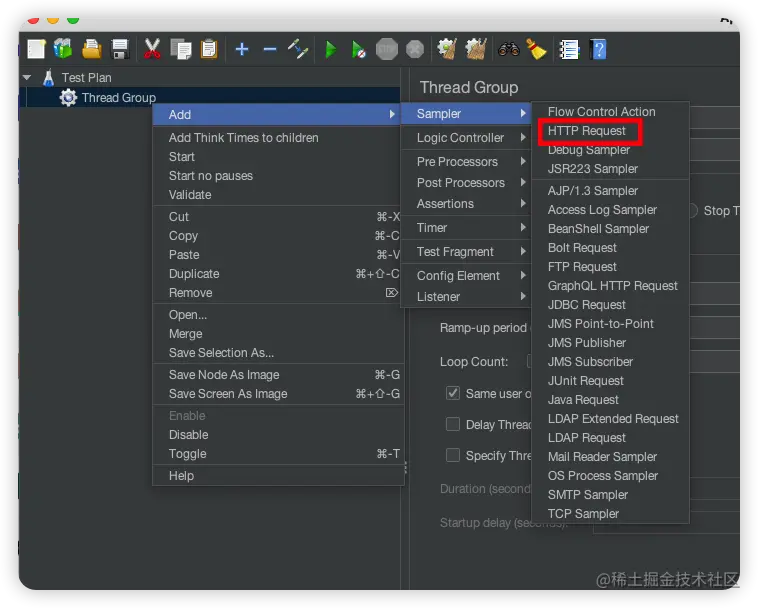The height and width of the screenshot is (608, 758).
Task: Click the New test plan icon
Action: pos(36,49)
